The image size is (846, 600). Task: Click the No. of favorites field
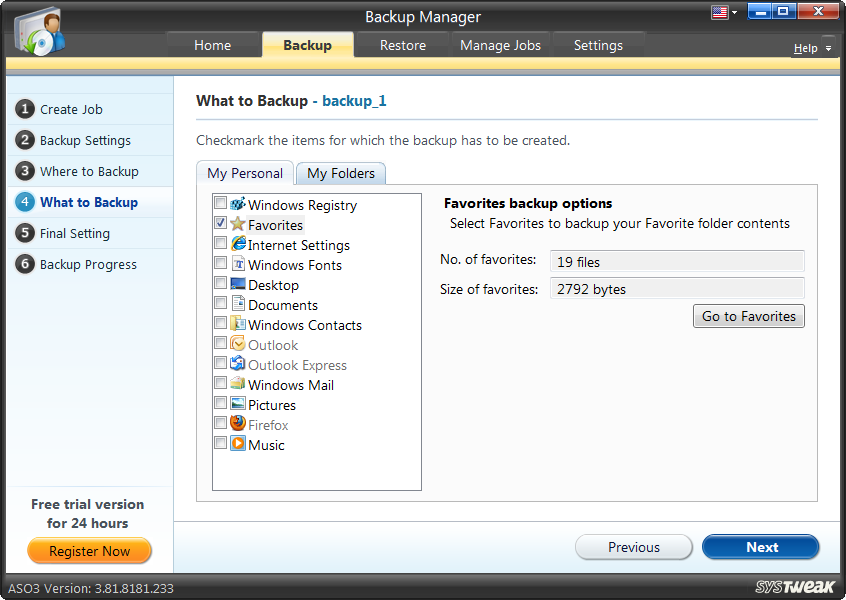[676, 261]
